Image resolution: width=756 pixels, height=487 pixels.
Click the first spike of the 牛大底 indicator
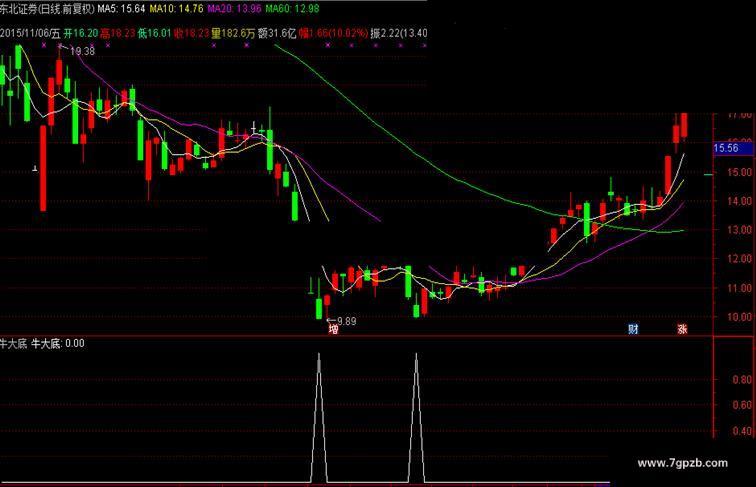[x=319, y=417]
